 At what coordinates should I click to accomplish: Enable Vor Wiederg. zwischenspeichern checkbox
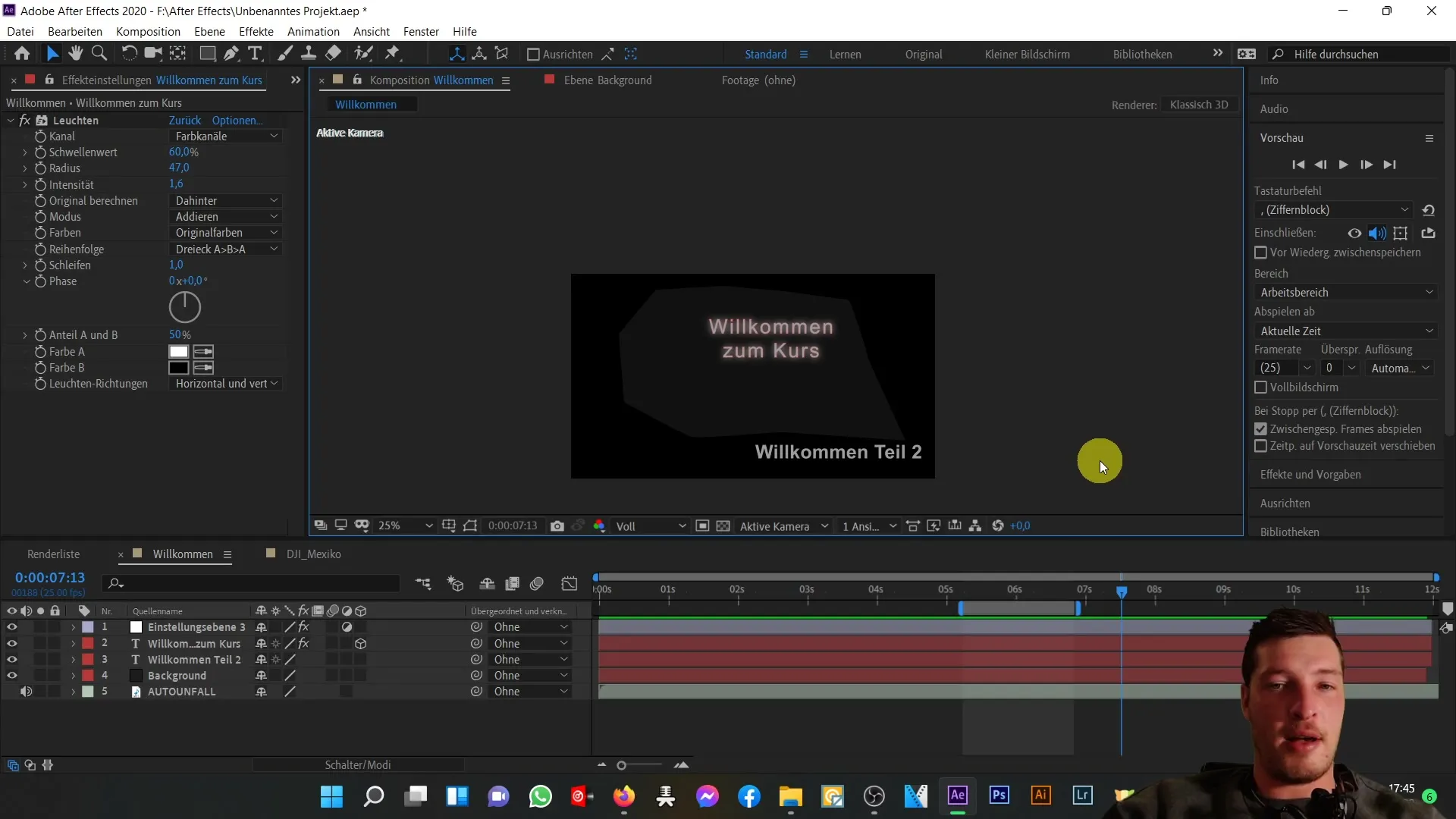pyautogui.click(x=1261, y=253)
